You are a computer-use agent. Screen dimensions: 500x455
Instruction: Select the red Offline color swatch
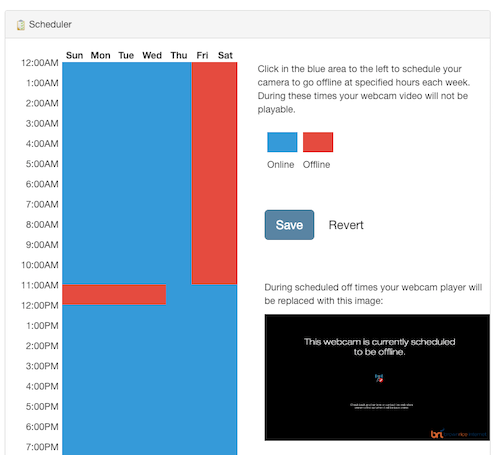[x=318, y=142]
